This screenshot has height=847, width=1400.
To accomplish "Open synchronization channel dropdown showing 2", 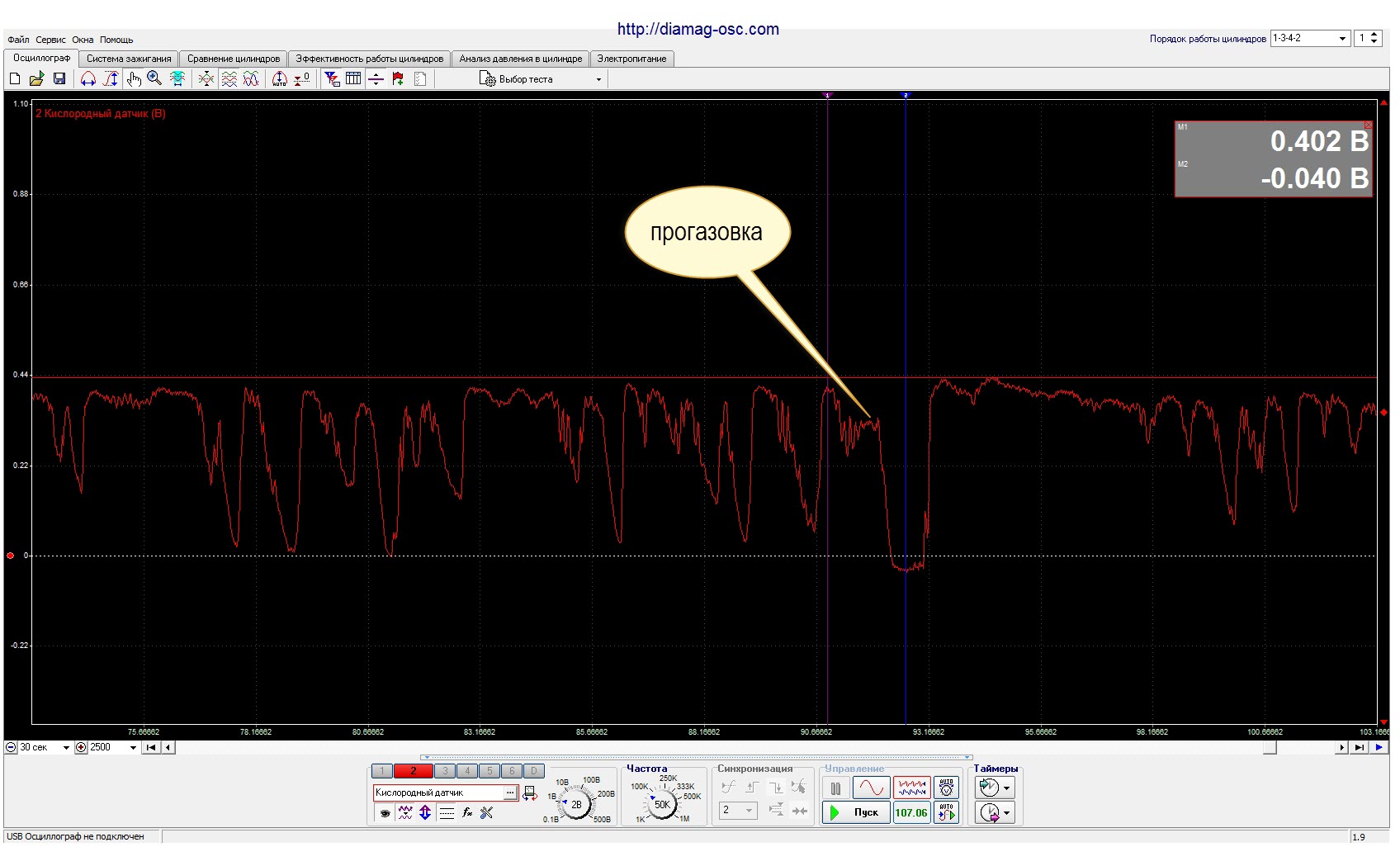I will click(x=738, y=811).
